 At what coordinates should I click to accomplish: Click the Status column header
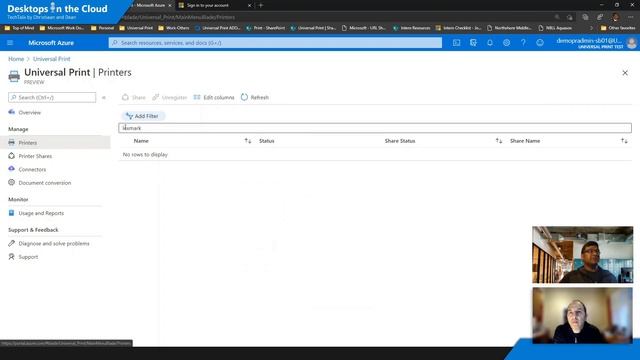coord(267,141)
